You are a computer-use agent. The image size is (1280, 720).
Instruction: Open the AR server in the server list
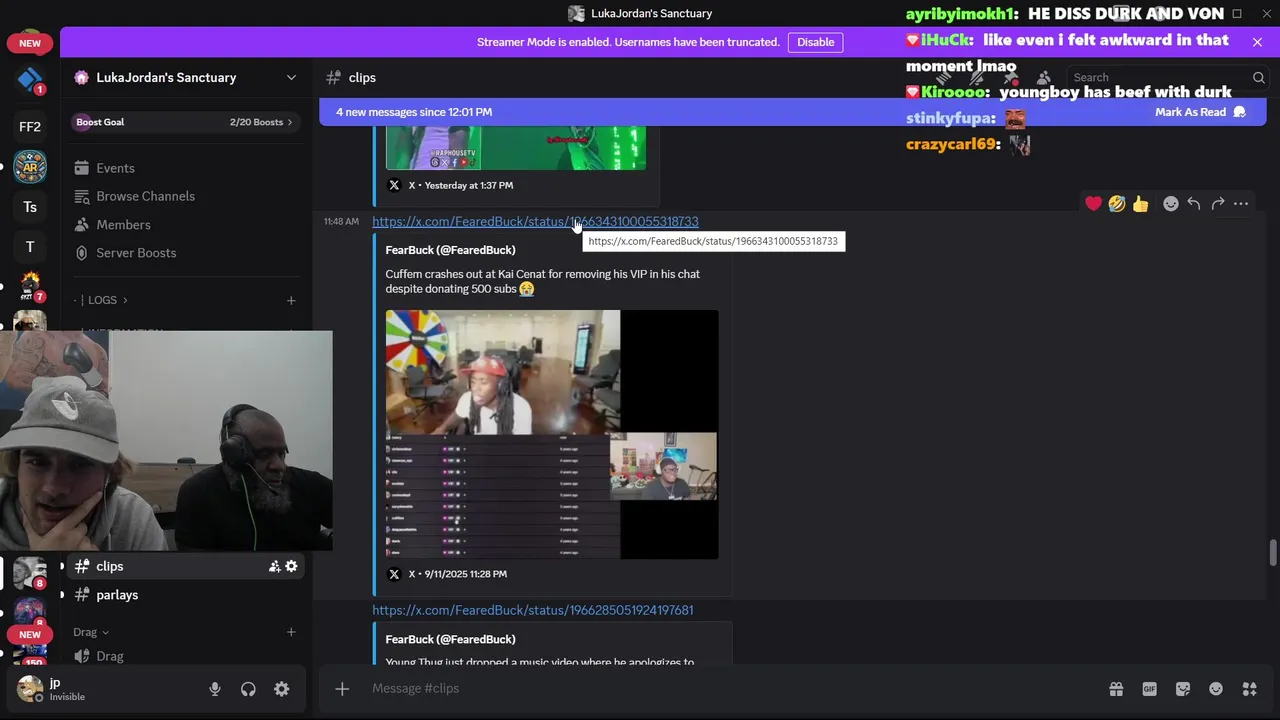[30, 167]
